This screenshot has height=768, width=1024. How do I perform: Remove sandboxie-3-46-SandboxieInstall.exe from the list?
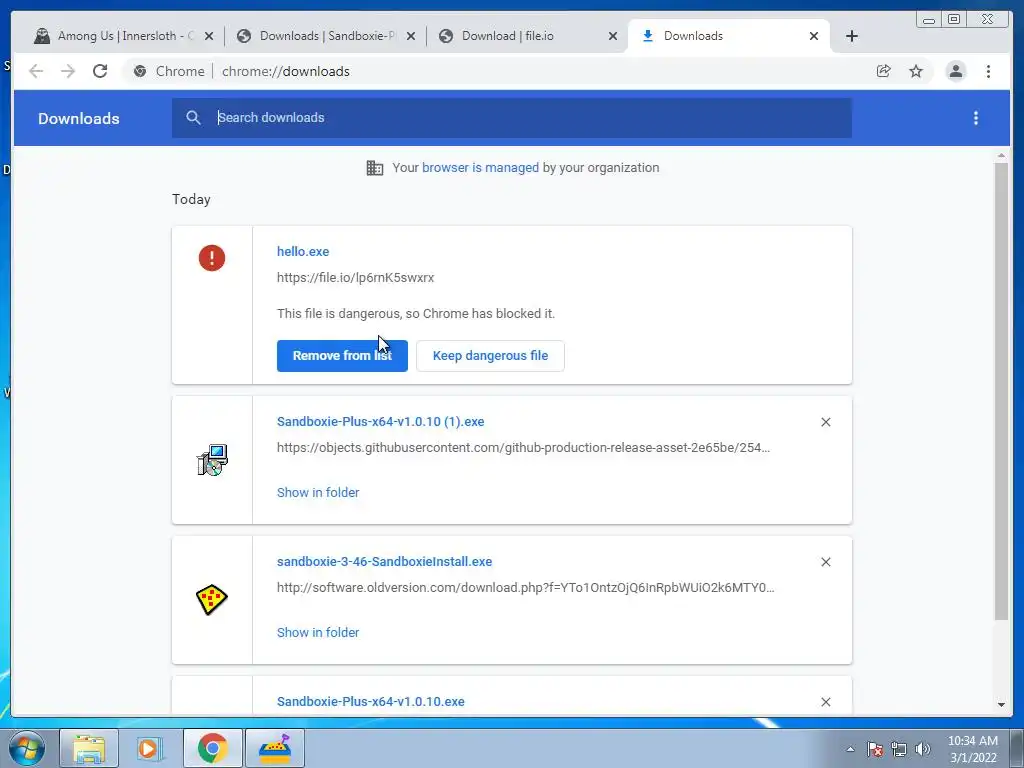[x=825, y=562]
